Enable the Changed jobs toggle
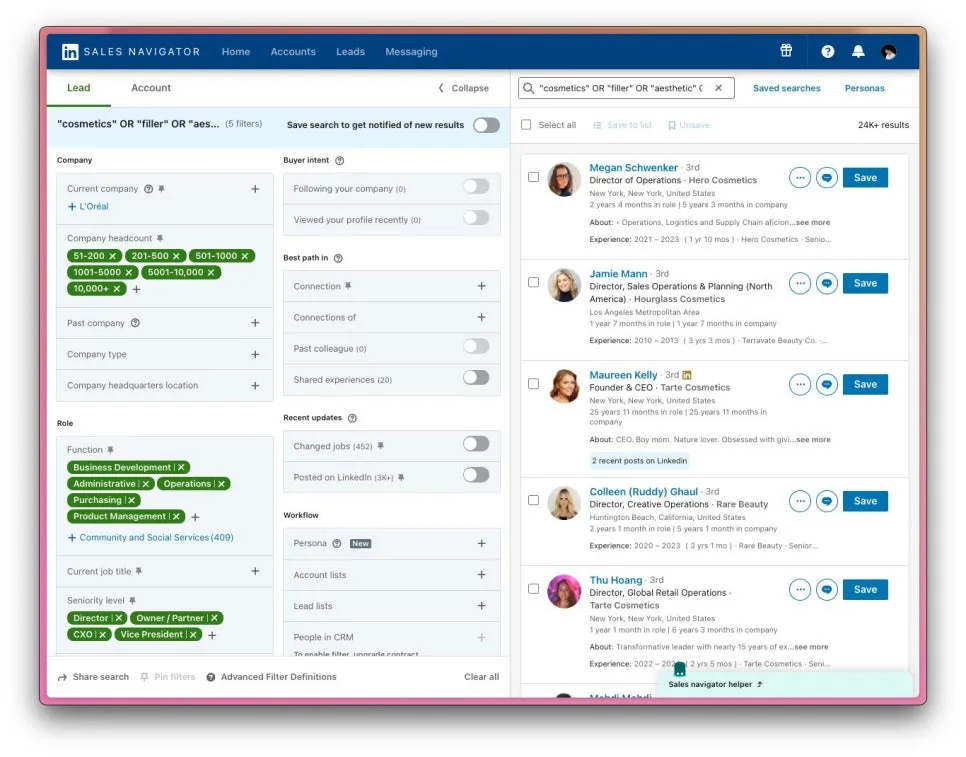The height and width of the screenshot is (757, 966). [x=476, y=444]
